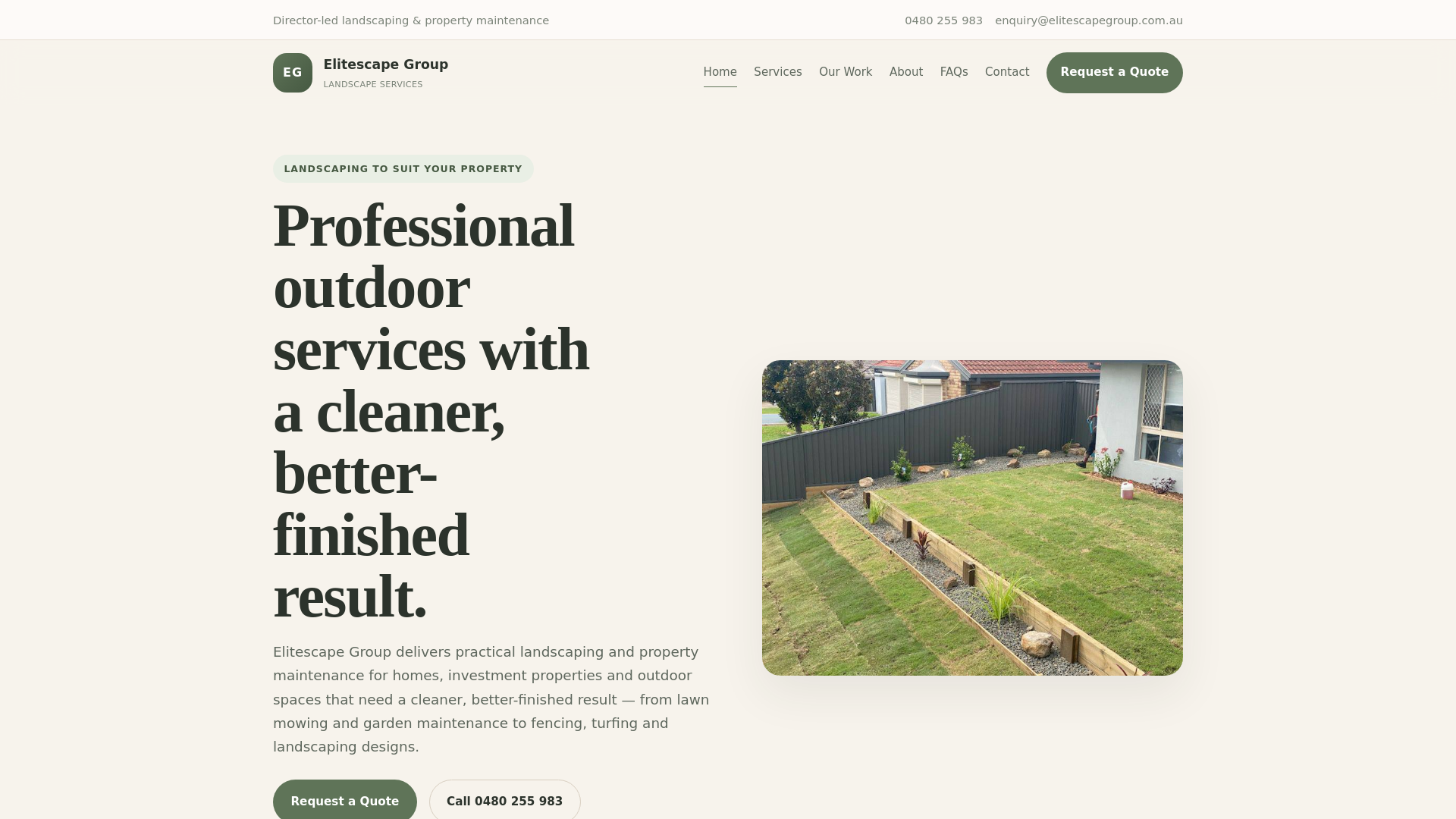Click the top bar phone number
The image size is (1456, 819).
(943, 20)
